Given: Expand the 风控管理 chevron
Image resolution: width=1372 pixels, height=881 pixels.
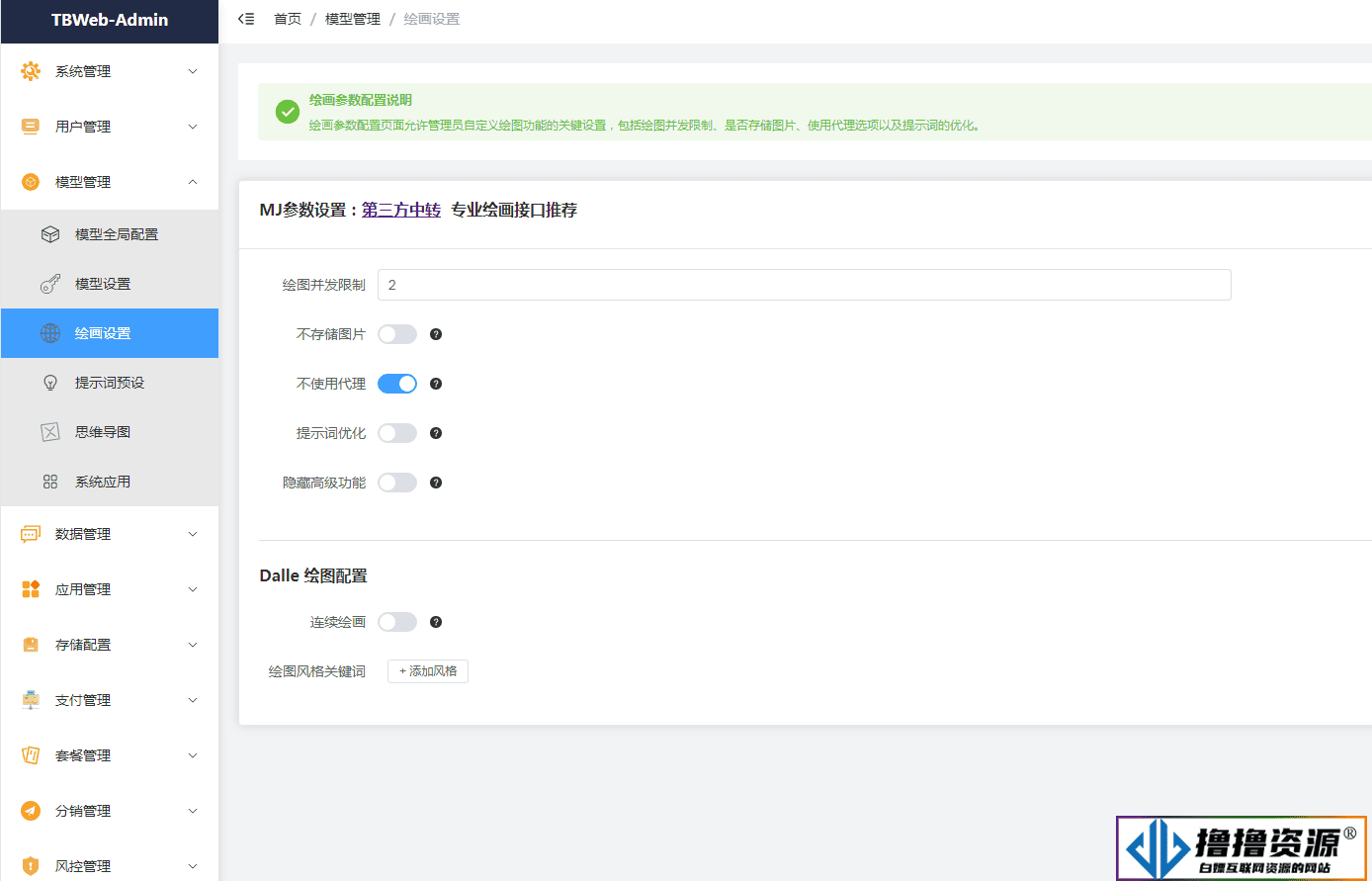Looking at the screenshot, I should (x=193, y=866).
